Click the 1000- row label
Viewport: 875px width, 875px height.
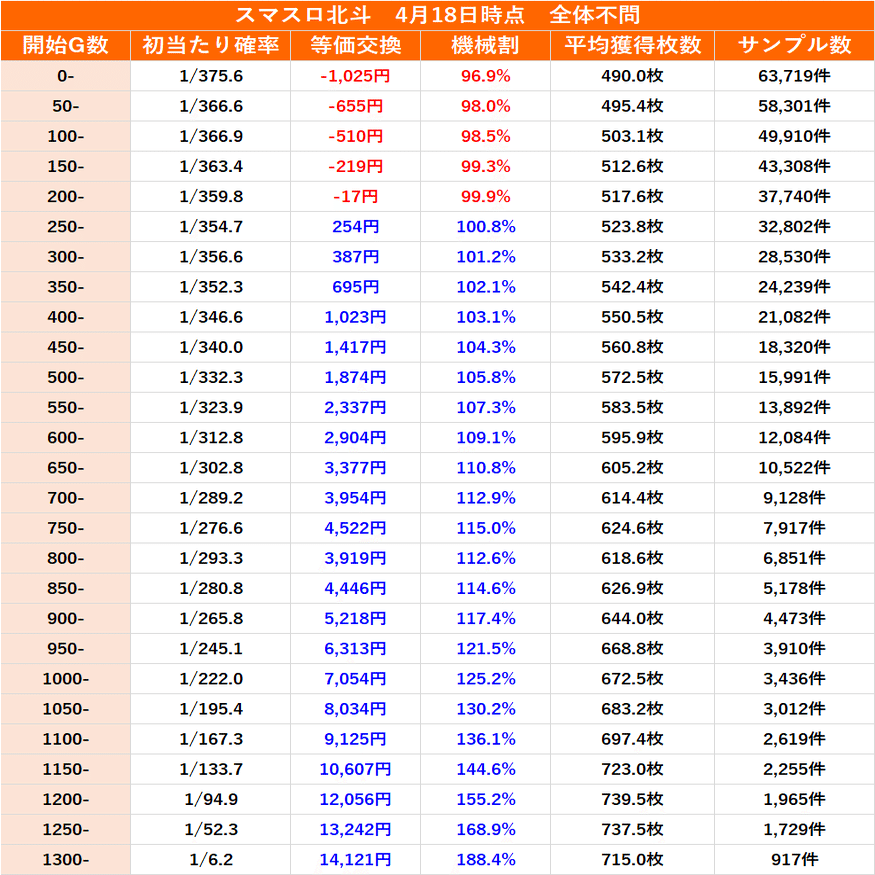(65, 679)
